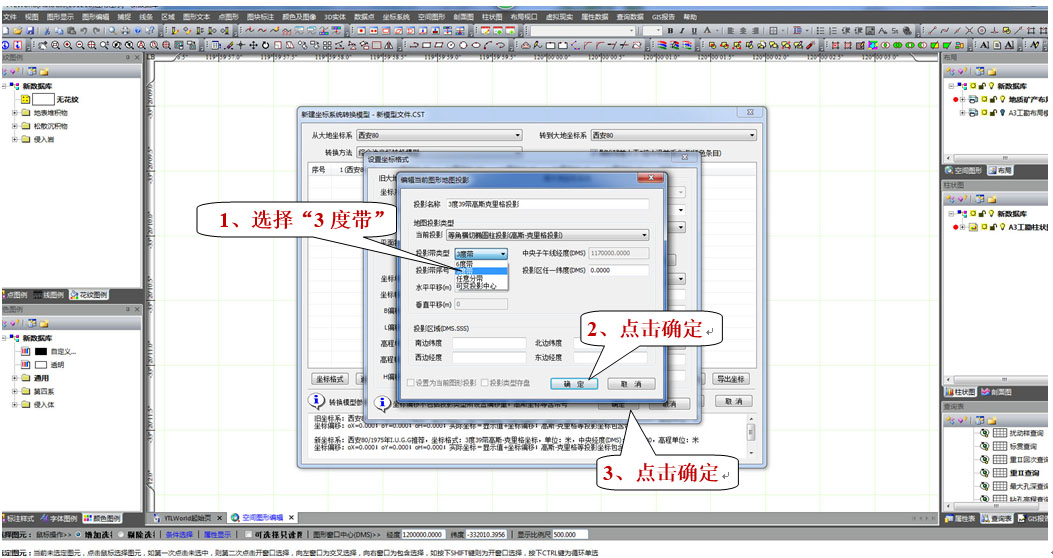Viewport: 1053px width, 558px height.
Task: Expand 松散沉积物 tree node
Action: (15, 126)
